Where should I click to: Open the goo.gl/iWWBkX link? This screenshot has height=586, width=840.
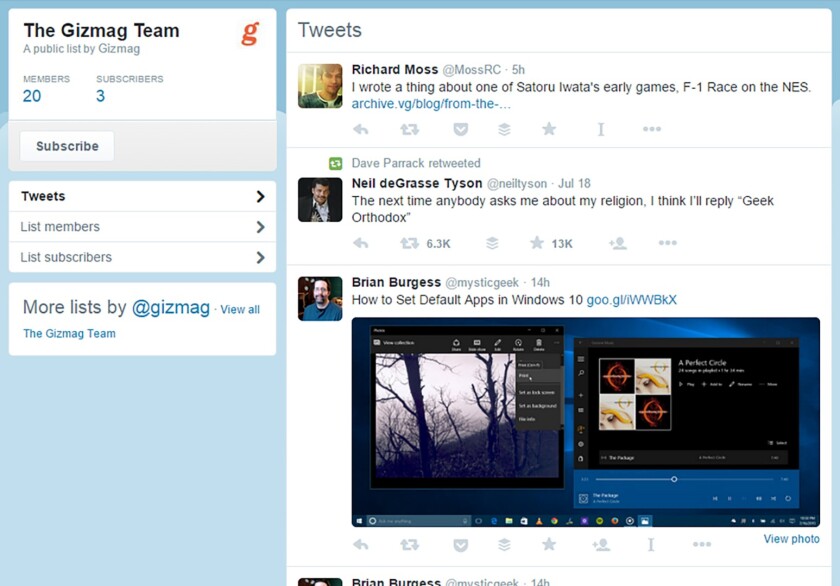pyautogui.click(x=632, y=300)
